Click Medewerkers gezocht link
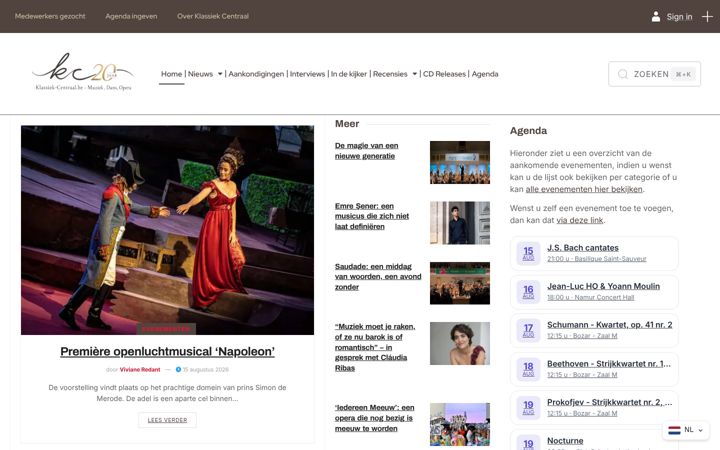Screen dimensions: 720x450 click(50, 16)
